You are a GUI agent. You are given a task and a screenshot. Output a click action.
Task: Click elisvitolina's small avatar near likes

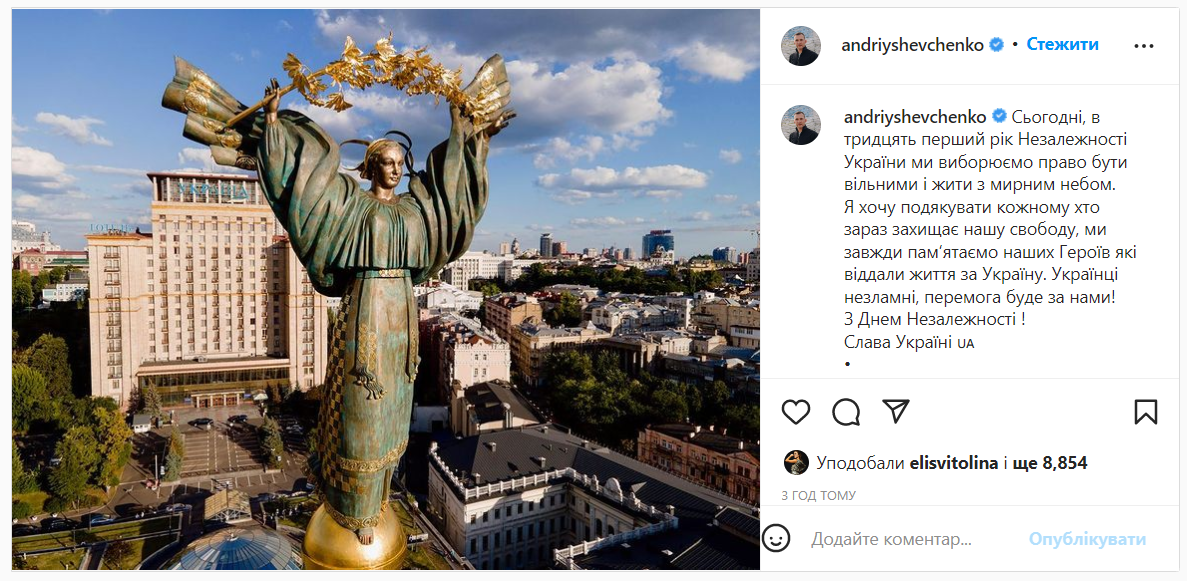click(x=796, y=463)
